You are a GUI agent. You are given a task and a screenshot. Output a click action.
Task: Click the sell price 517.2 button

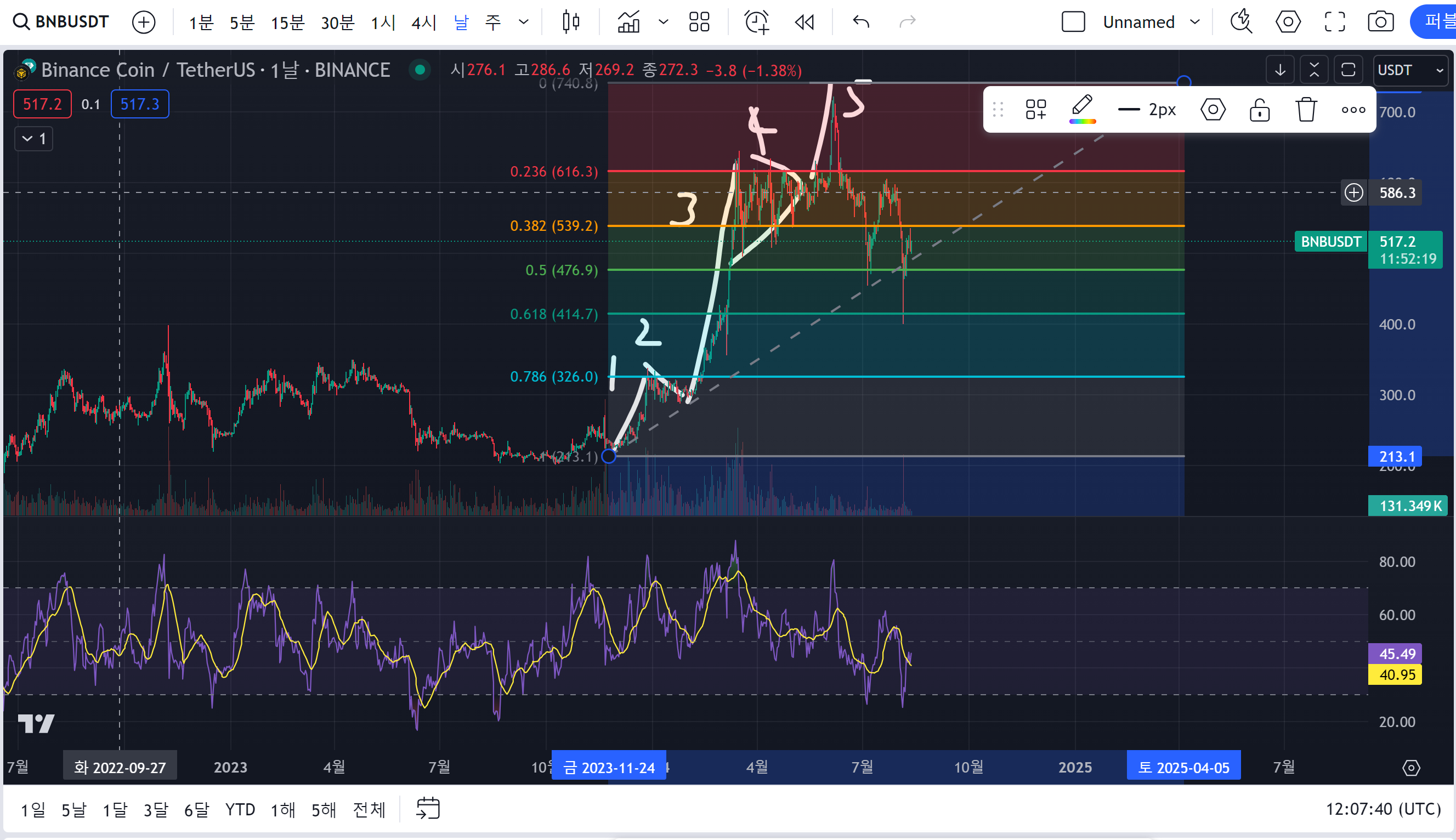pyautogui.click(x=42, y=104)
